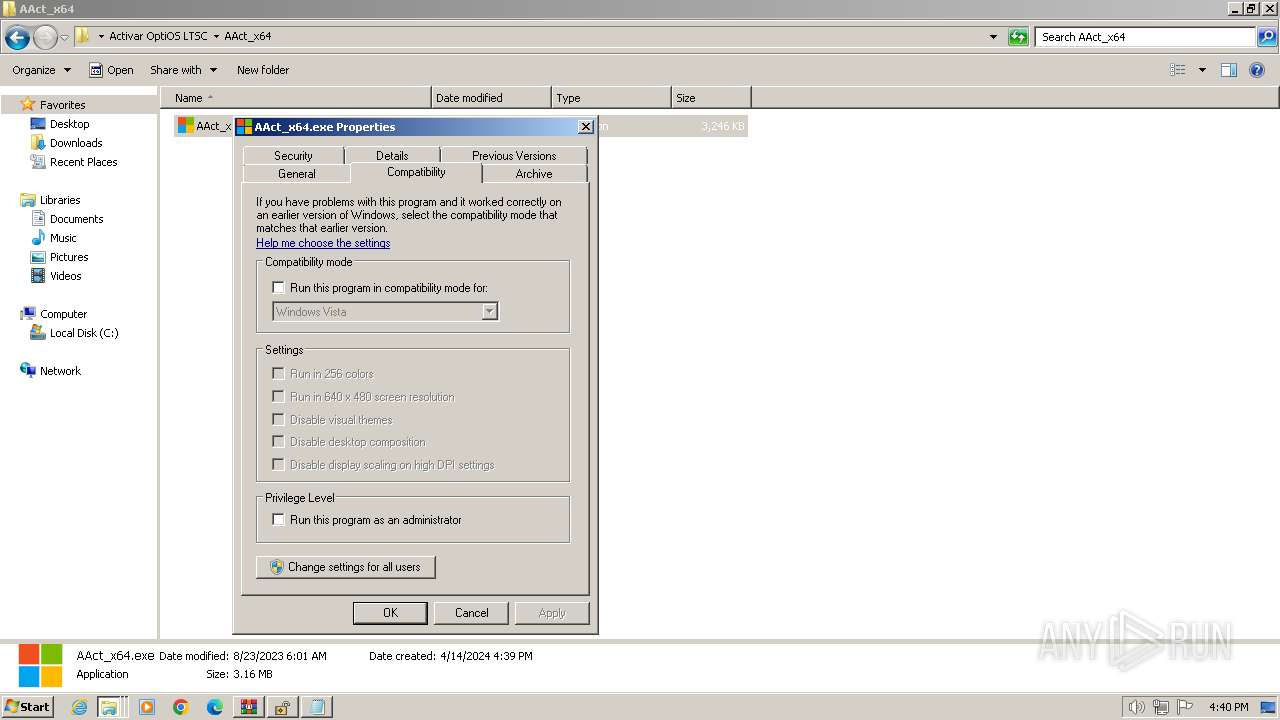1280x720 pixels.
Task: Click the WinRAR taskbar icon
Action: (x=249, y=707)
